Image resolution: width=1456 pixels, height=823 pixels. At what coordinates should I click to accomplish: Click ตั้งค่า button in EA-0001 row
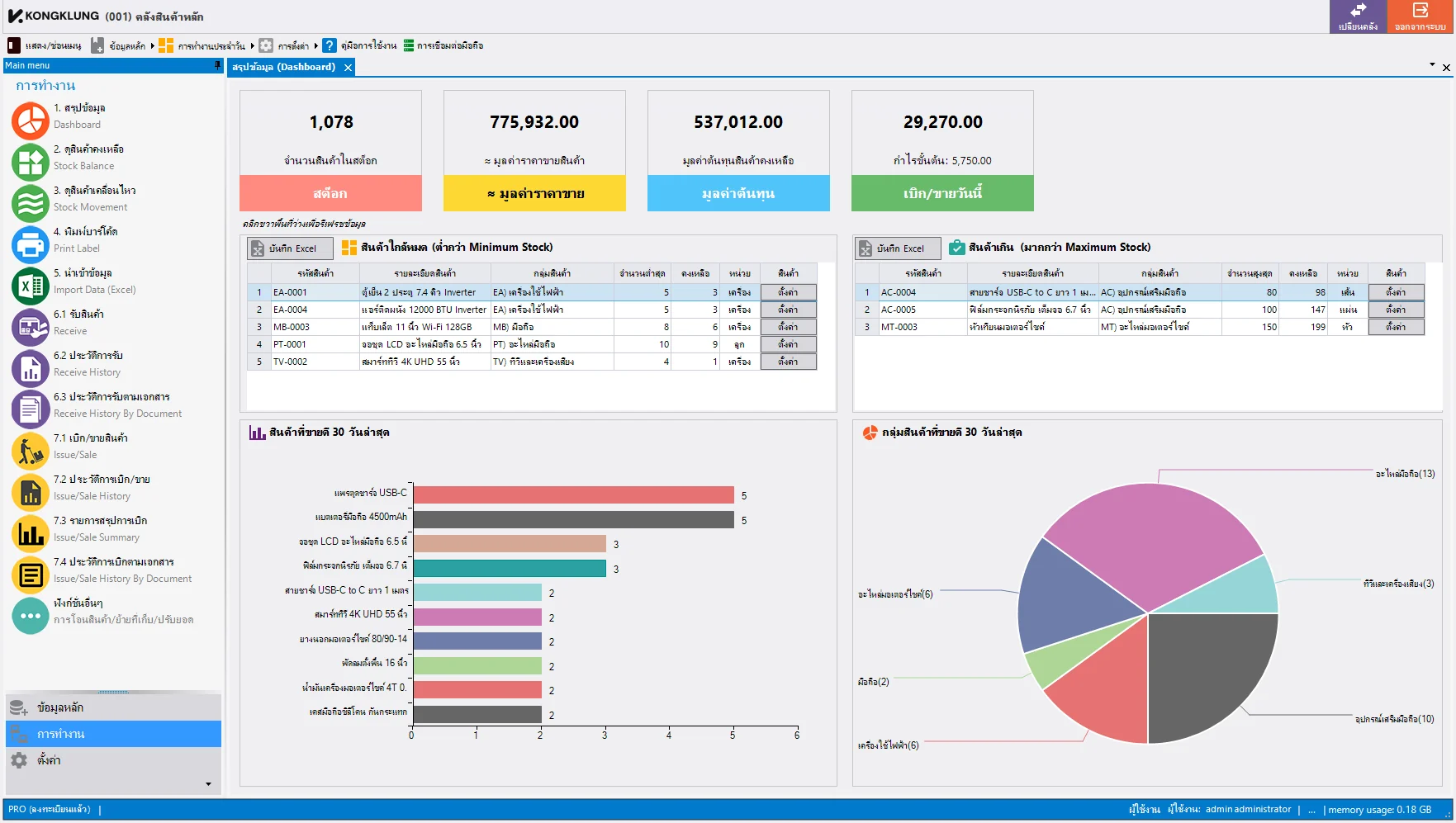point(788,292)
